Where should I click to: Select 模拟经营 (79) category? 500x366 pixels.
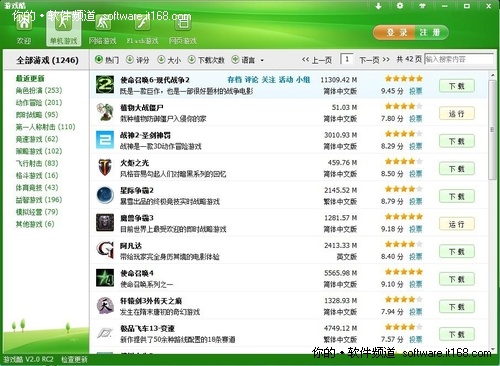pyautogui.click(x=37, y=212)
